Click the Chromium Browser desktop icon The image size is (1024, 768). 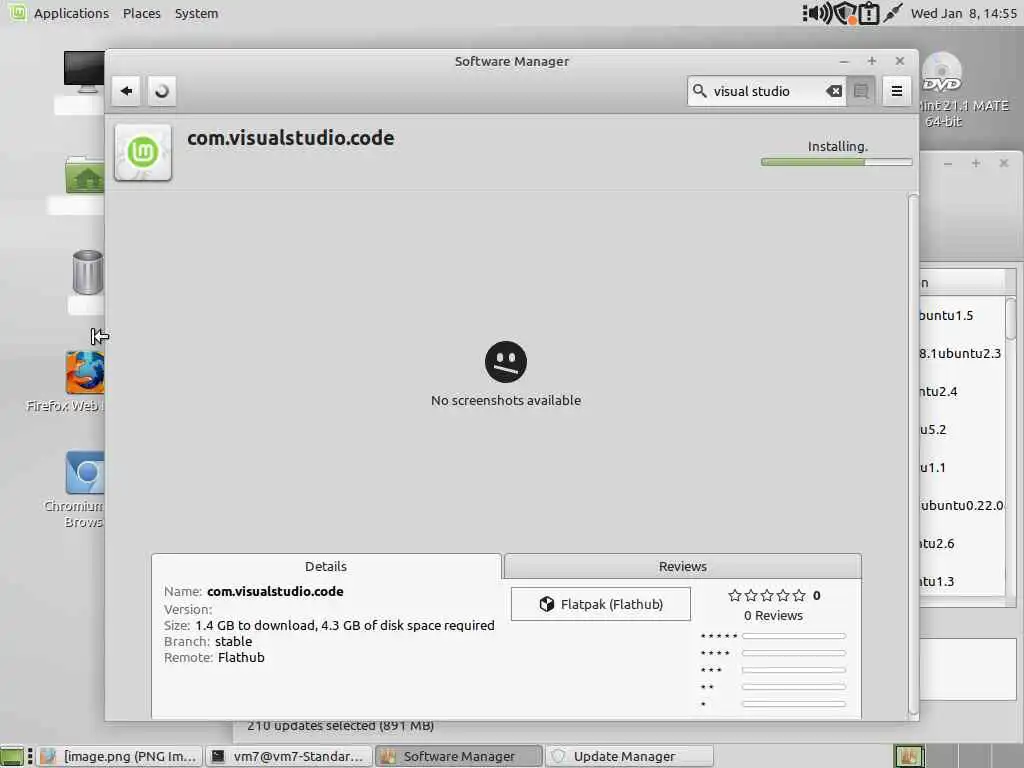point(84,473)
